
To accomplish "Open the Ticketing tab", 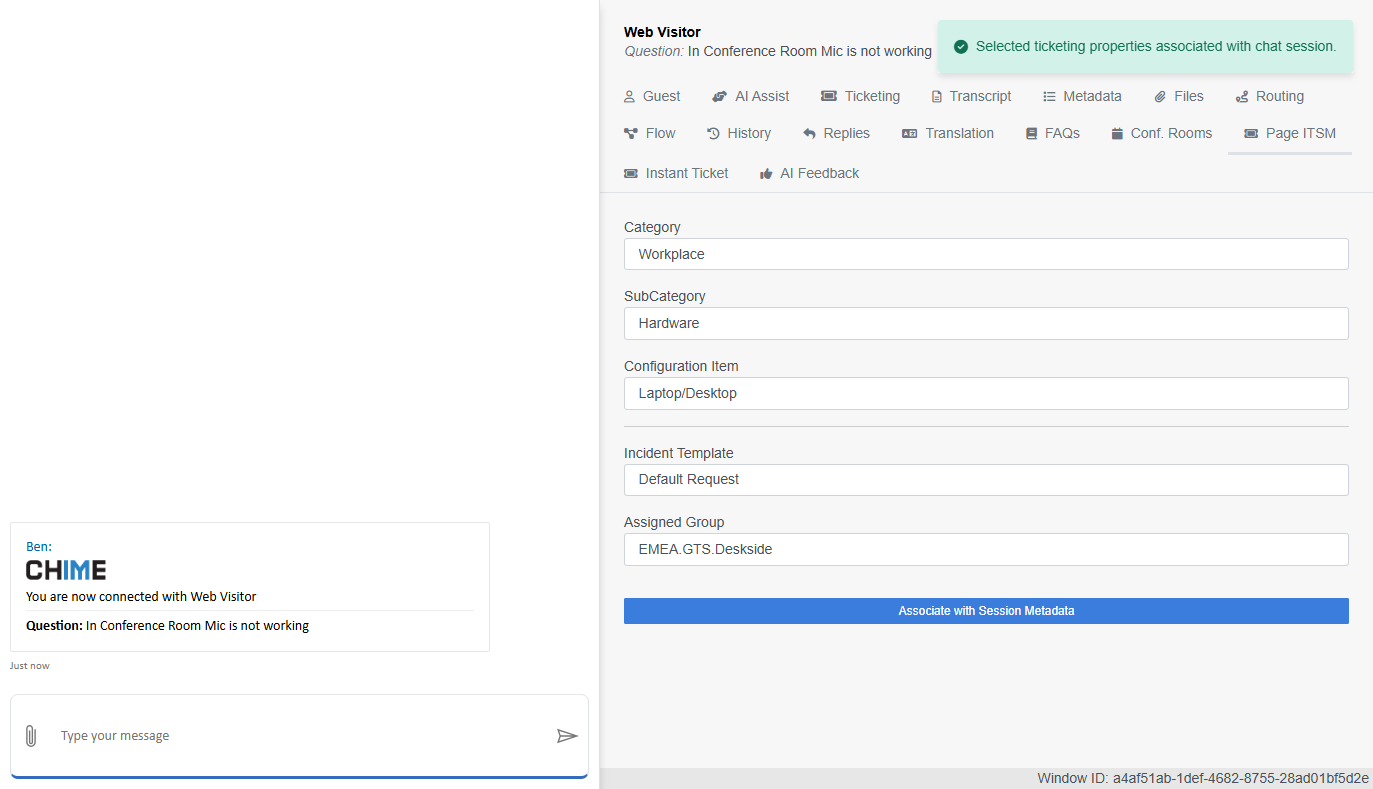I will (860, 97).
